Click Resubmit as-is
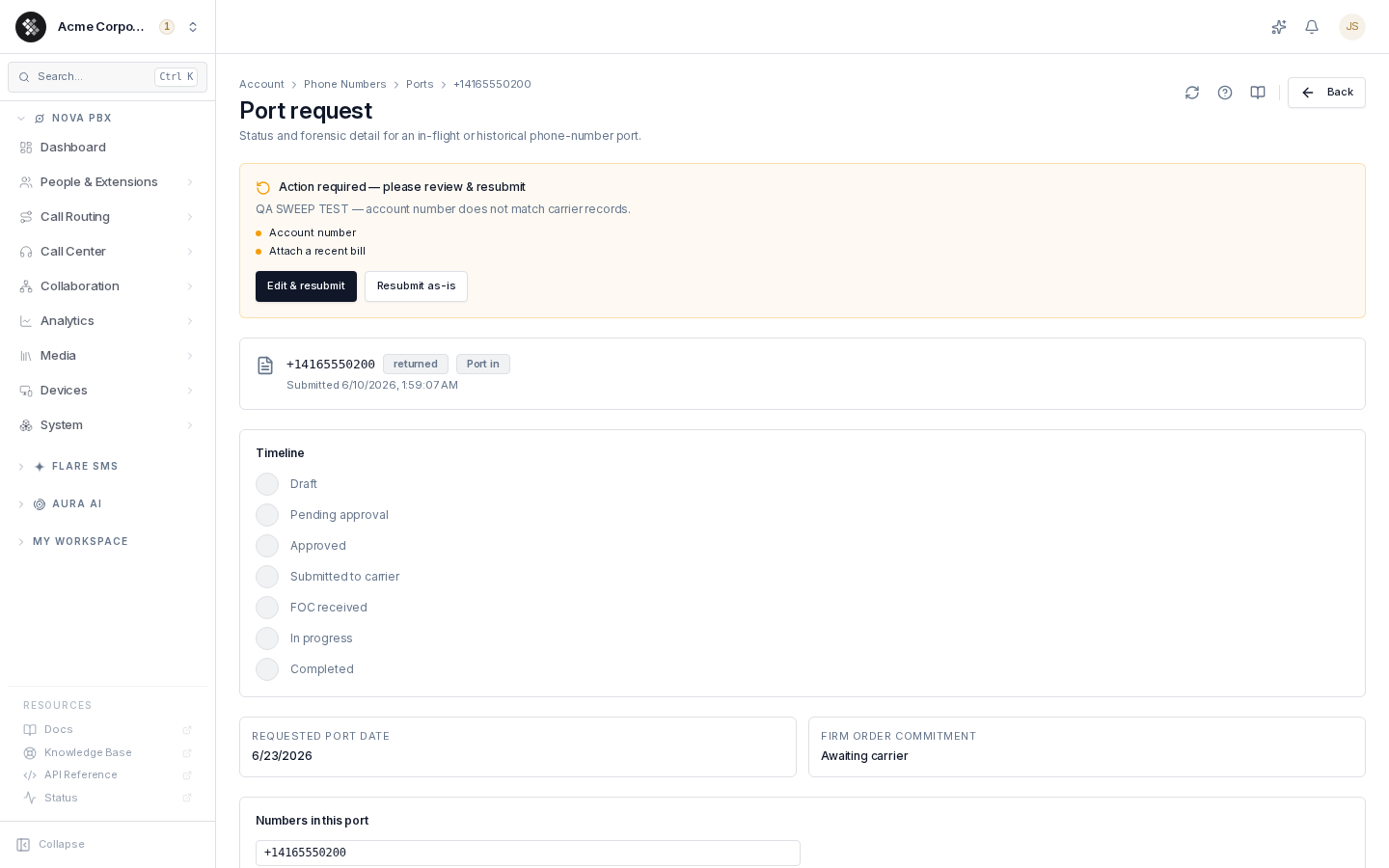This screenshot has height=868, width=1389. pos(416,286)
